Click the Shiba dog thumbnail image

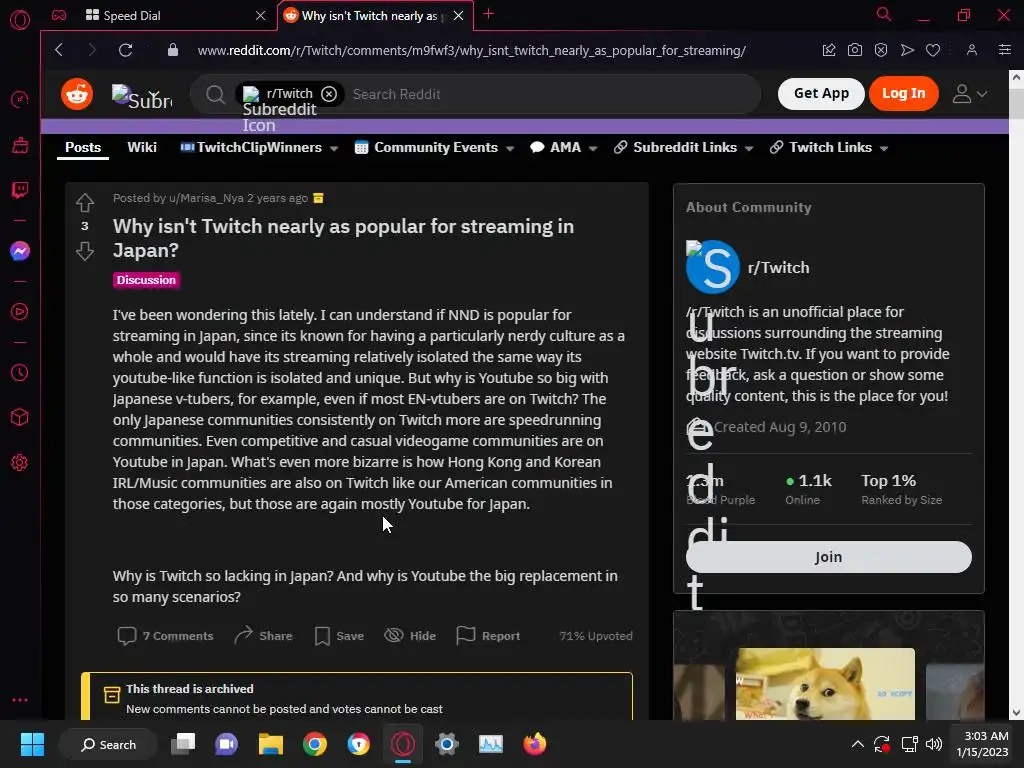click(825, 684)
